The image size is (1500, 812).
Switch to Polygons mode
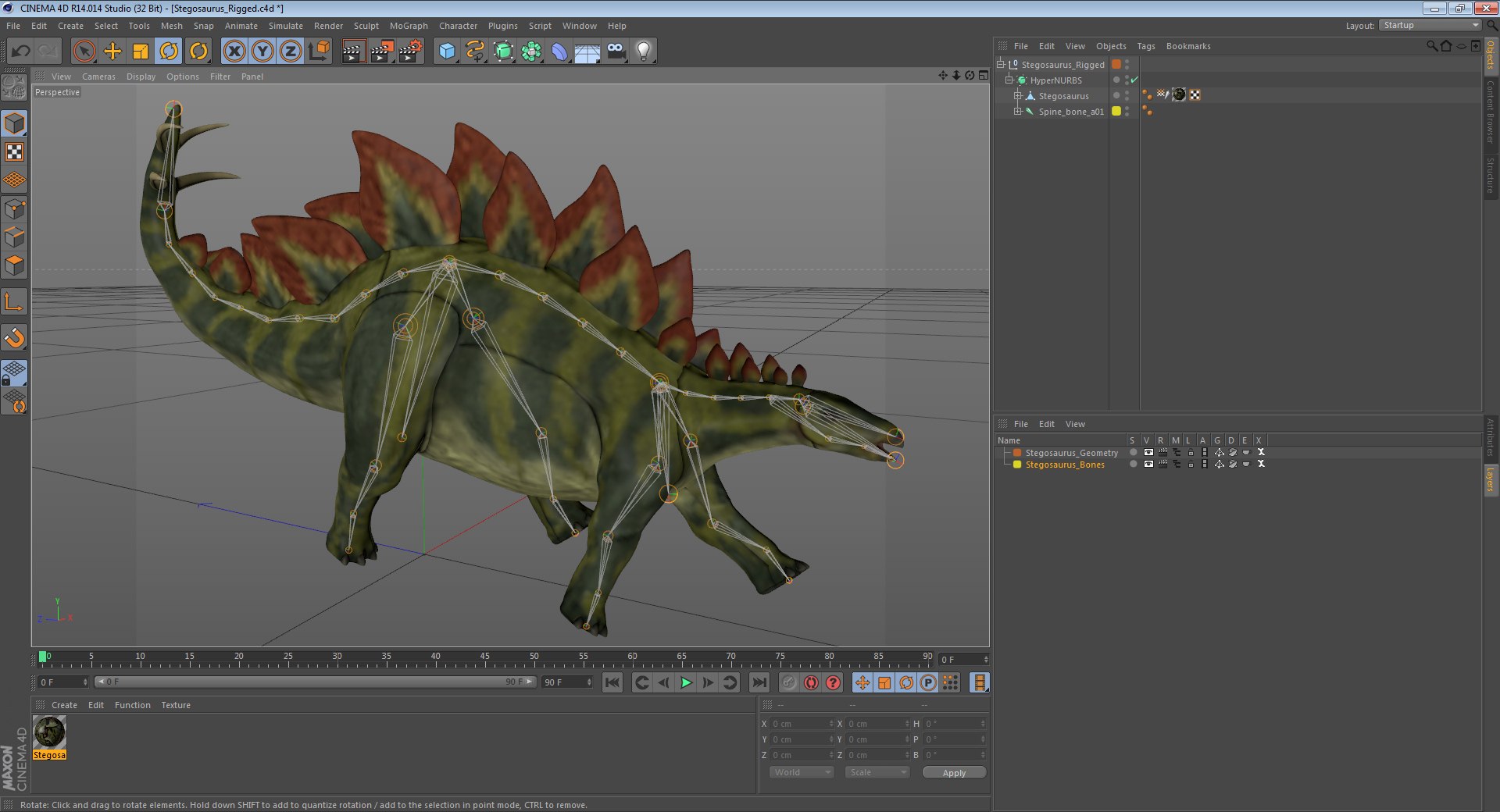coord(14,265)
